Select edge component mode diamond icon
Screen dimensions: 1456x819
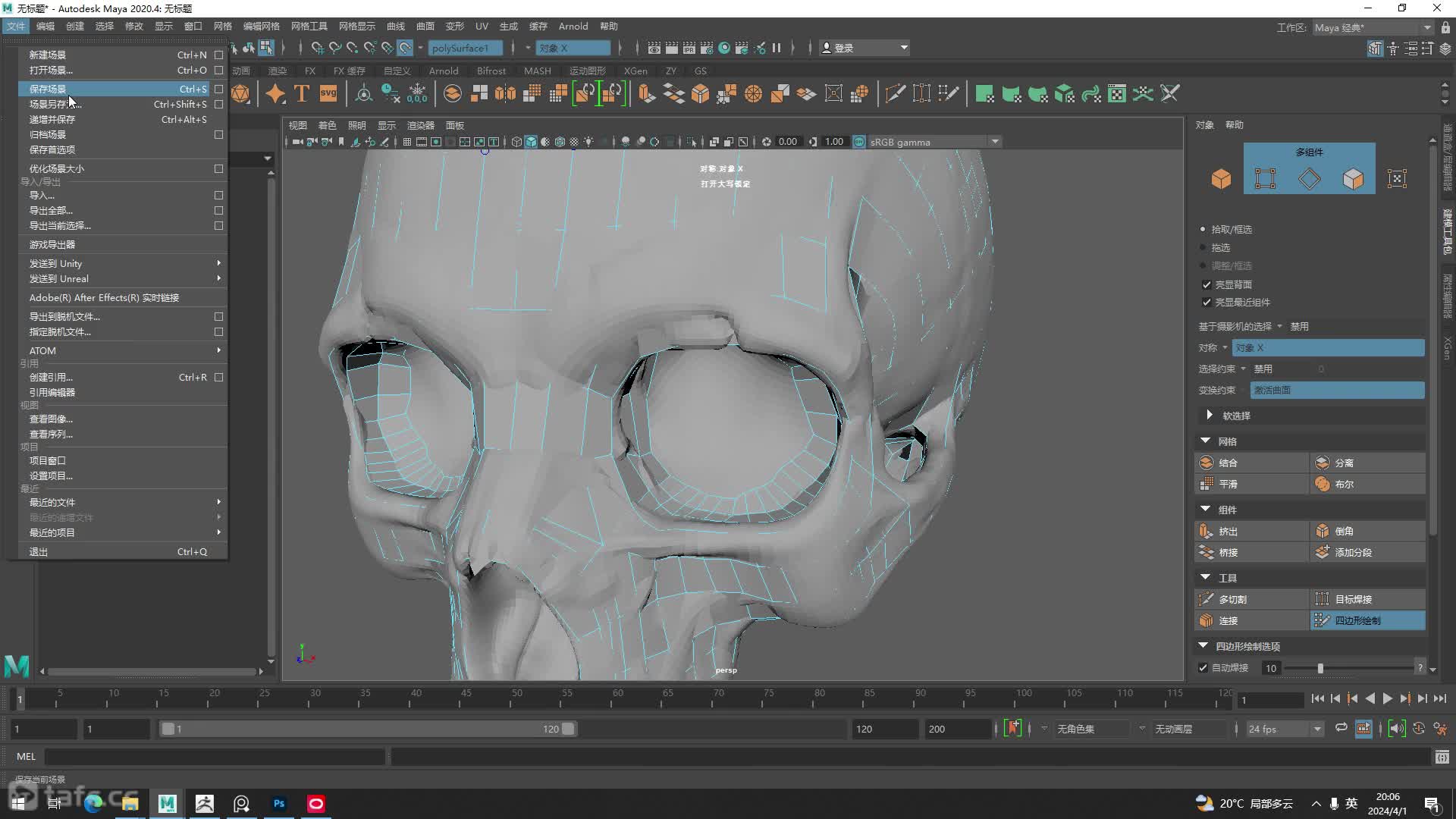point(1309,179)
